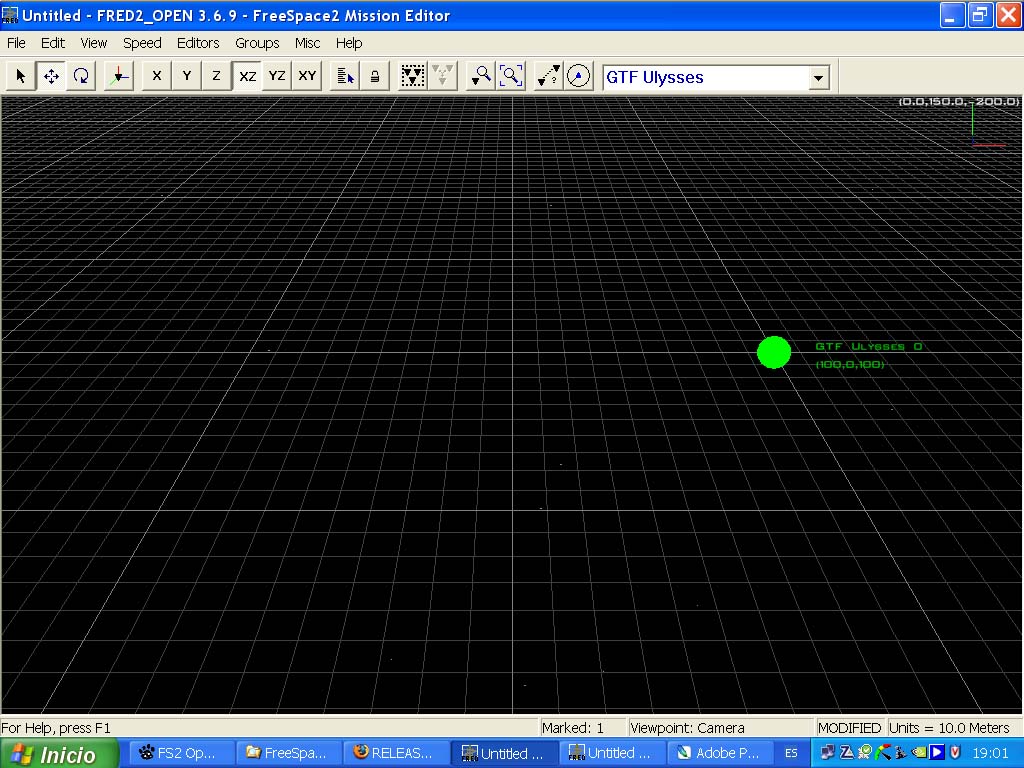The width and height of the screenshot is (1024, 768).
Task: Activate the select and move tool
Action: click(x=51, y=76)
